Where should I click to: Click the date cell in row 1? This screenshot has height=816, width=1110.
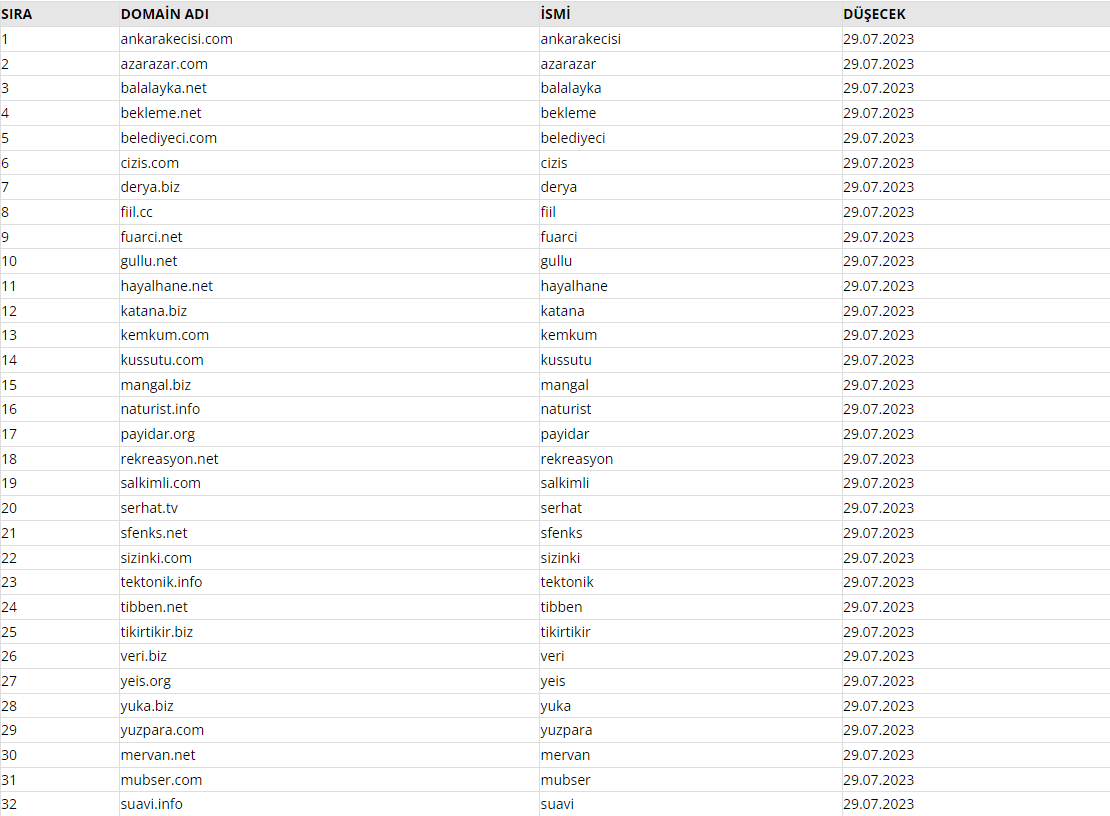coord(879,39)
